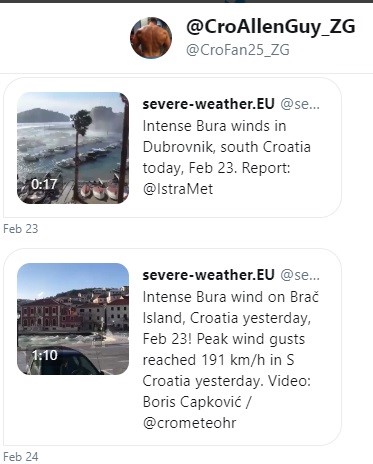Open the @CroAllenGuy_ZG display name
Screen dimensions: 373x464
point(271,27)
